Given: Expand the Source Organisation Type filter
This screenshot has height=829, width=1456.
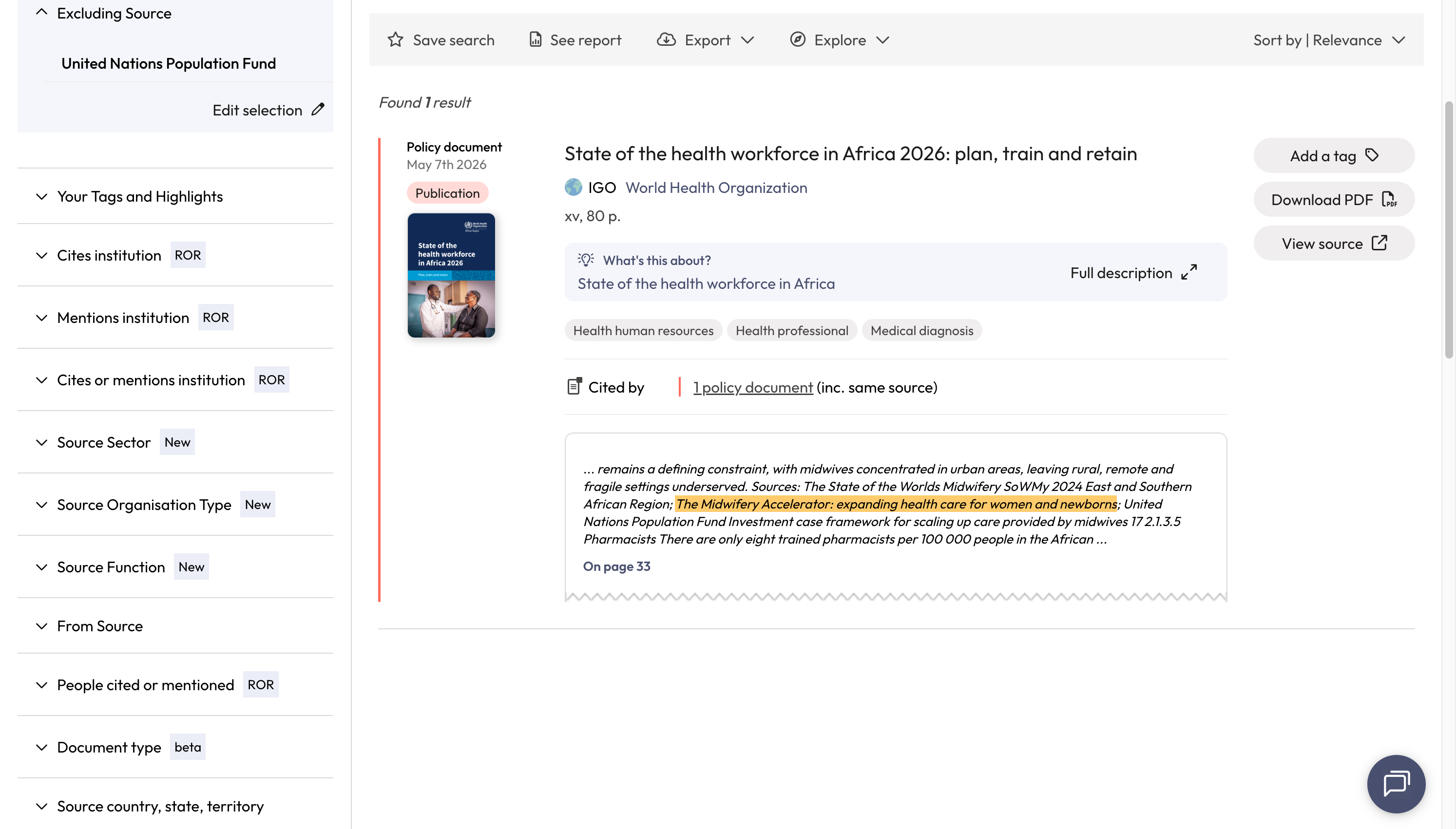Looking at the screenshot, I should (x=41, y=505).
